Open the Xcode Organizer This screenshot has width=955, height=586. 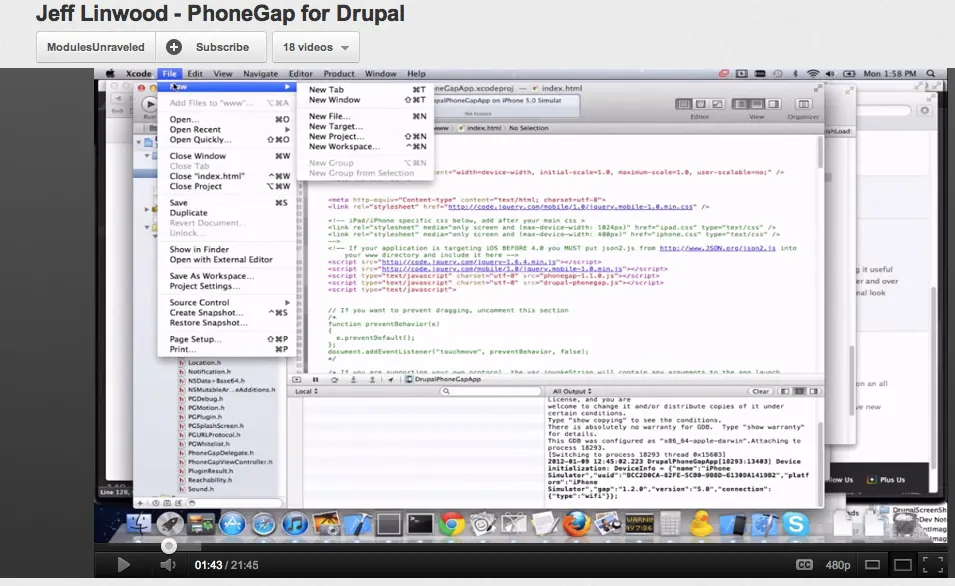803,105
